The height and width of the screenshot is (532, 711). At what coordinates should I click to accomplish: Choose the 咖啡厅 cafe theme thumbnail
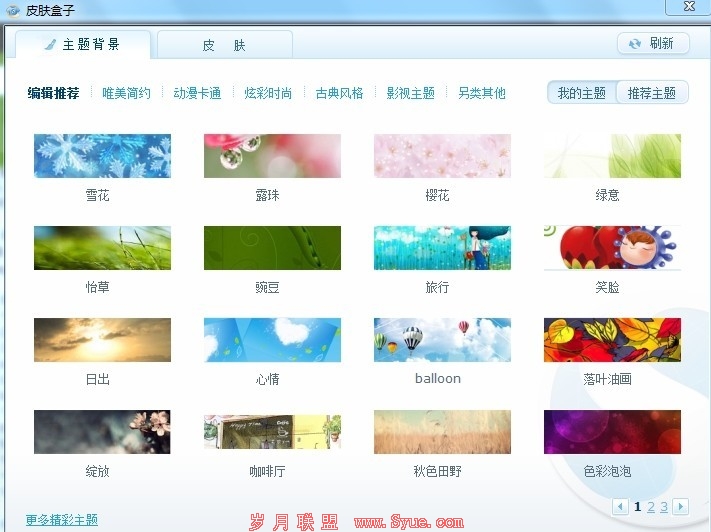coord(272,432)
